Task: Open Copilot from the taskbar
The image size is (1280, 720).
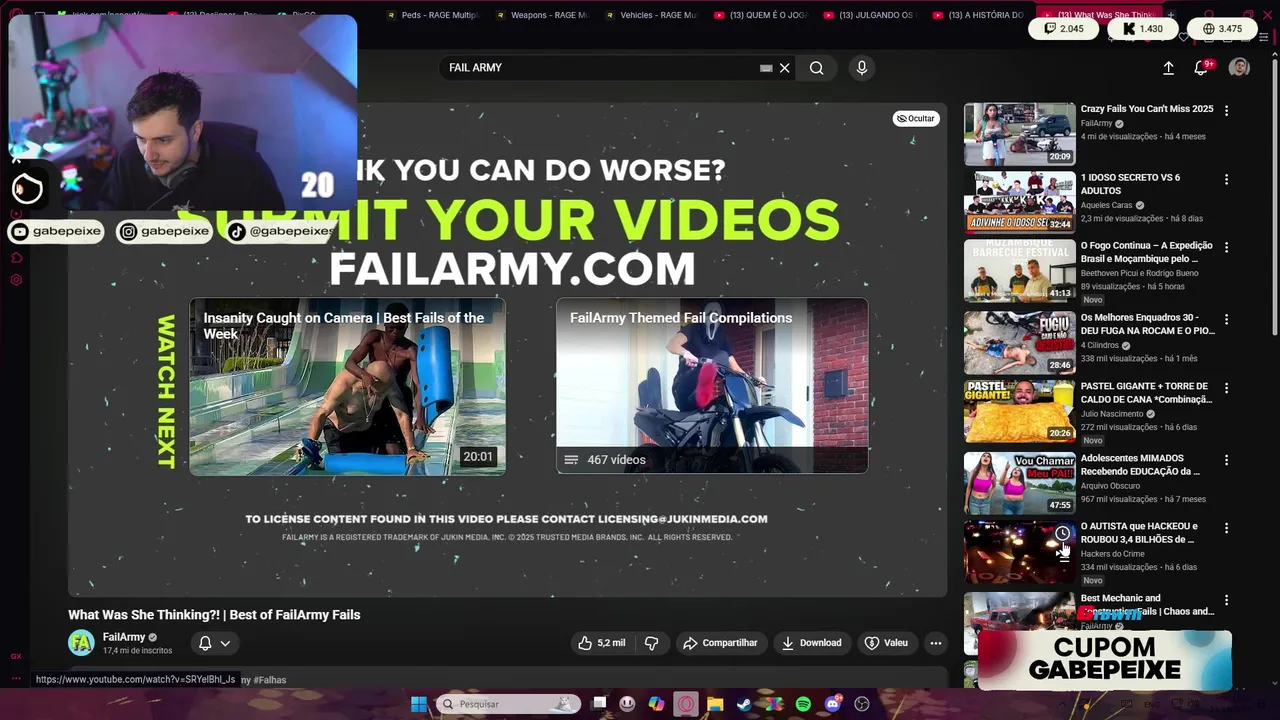Action: pos(656,704)
